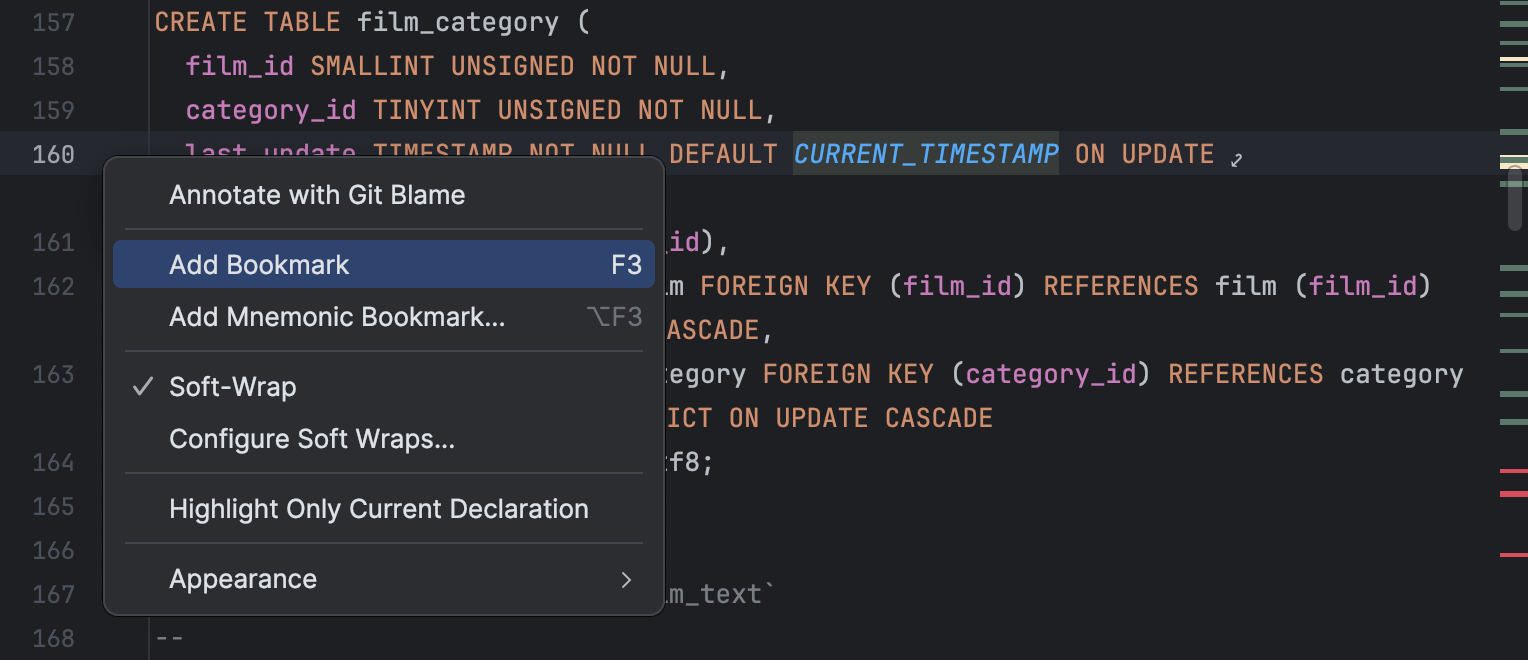The width and height of the screenshot is (1528, 660).
Task: Select 'Add Bookmark' from the context menu
Action: coord(260,264)
